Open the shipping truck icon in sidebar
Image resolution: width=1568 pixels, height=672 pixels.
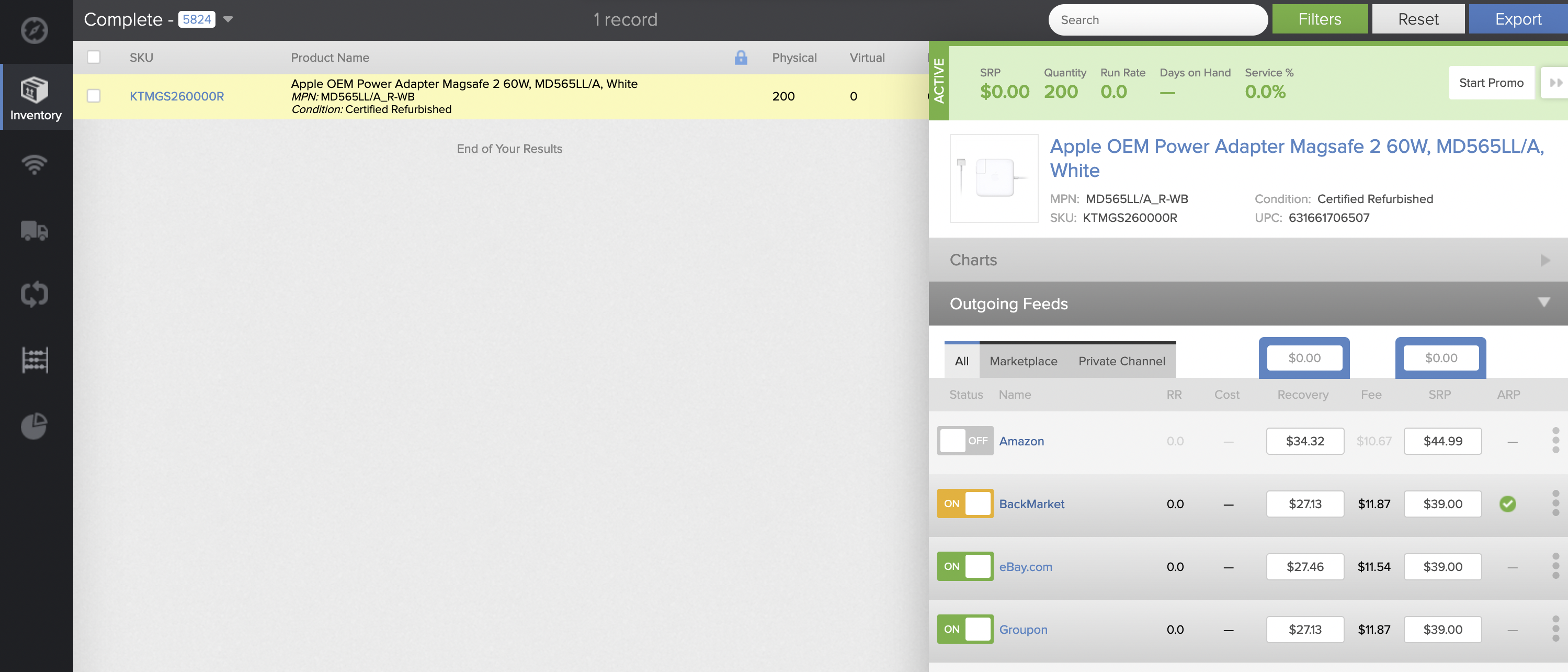(x=34, y=231)
